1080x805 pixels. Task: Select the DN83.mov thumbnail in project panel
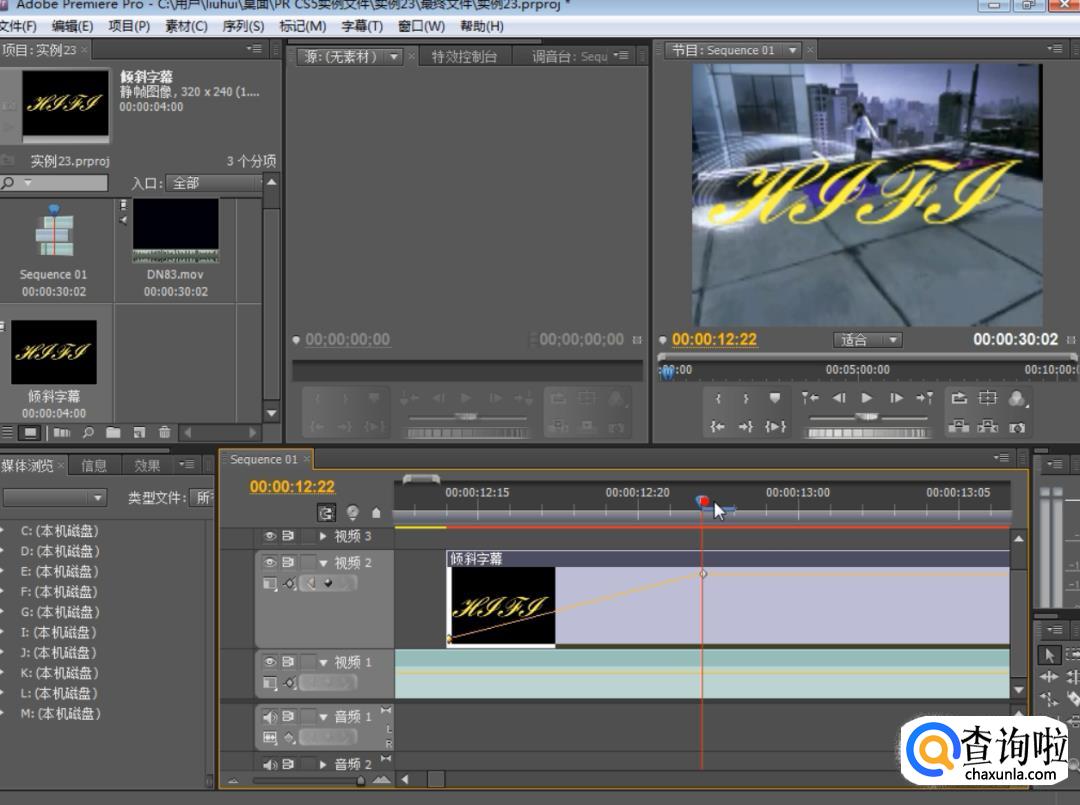(x=176, y=231)
